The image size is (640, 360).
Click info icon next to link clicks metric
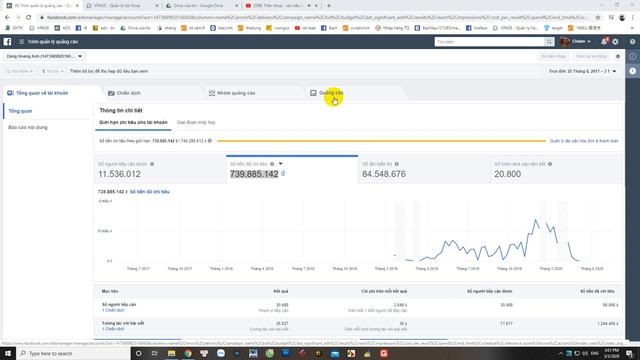click(550, 164)
